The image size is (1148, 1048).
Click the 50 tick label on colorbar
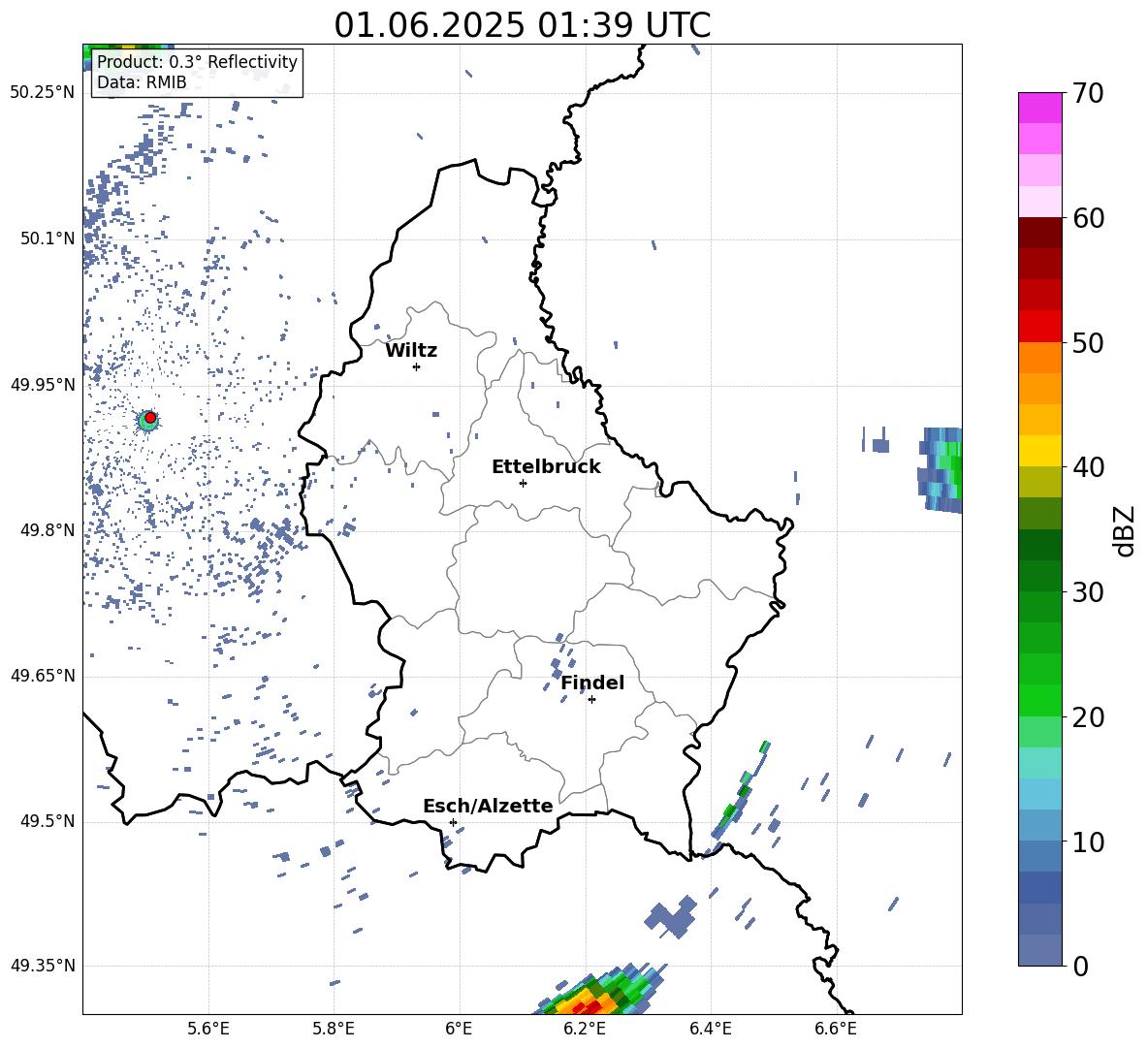tap(1087, 342)
